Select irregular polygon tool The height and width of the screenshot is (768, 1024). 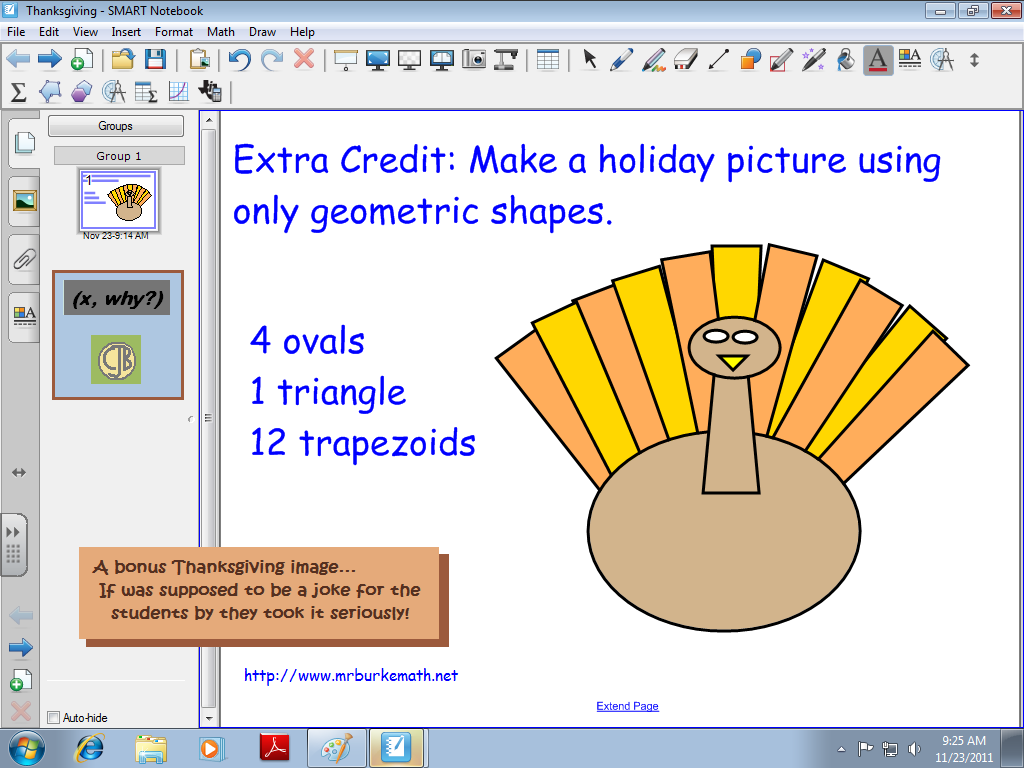[50, 91]
